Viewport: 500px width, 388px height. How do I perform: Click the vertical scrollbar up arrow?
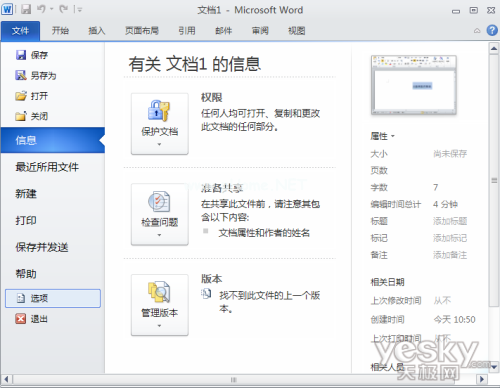(494, 49)
